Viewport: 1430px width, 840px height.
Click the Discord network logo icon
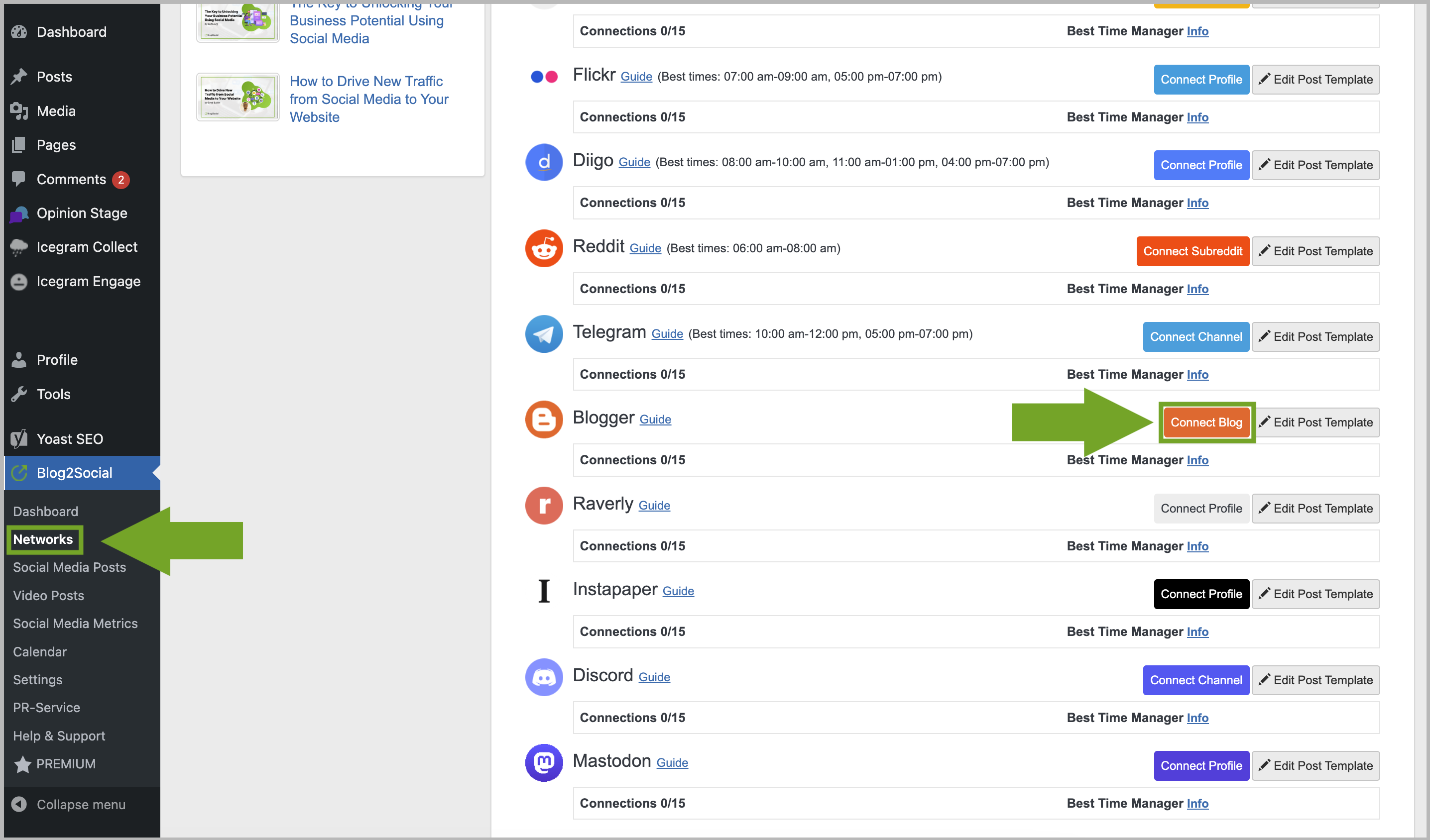pos(544,677)
